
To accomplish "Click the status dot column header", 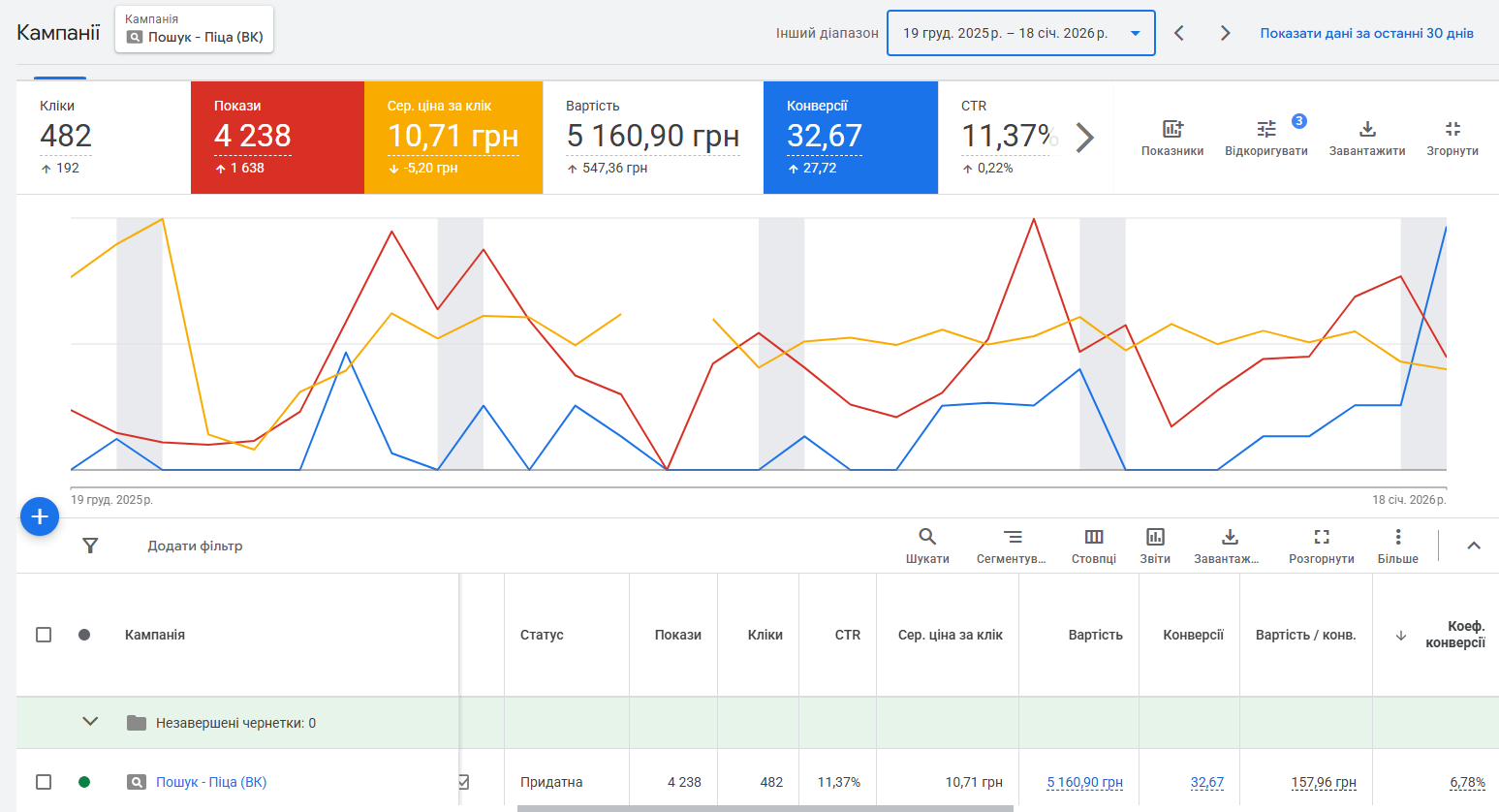I will [x=84, y=635].
